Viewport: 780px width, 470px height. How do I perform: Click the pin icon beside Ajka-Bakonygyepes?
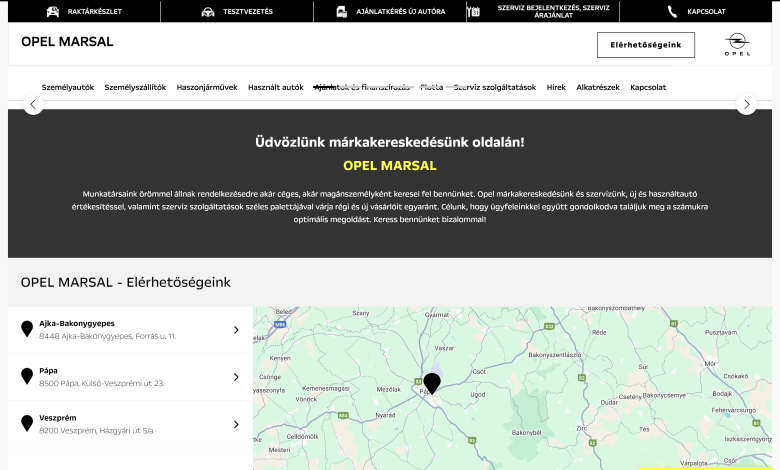pos(27,329)
